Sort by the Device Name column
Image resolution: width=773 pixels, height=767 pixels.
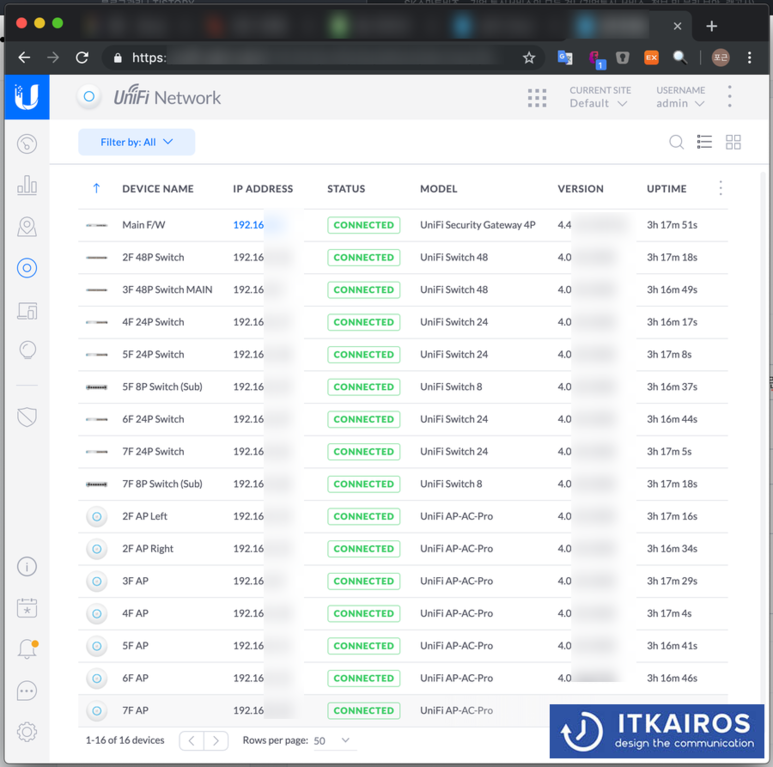(158, 189)
